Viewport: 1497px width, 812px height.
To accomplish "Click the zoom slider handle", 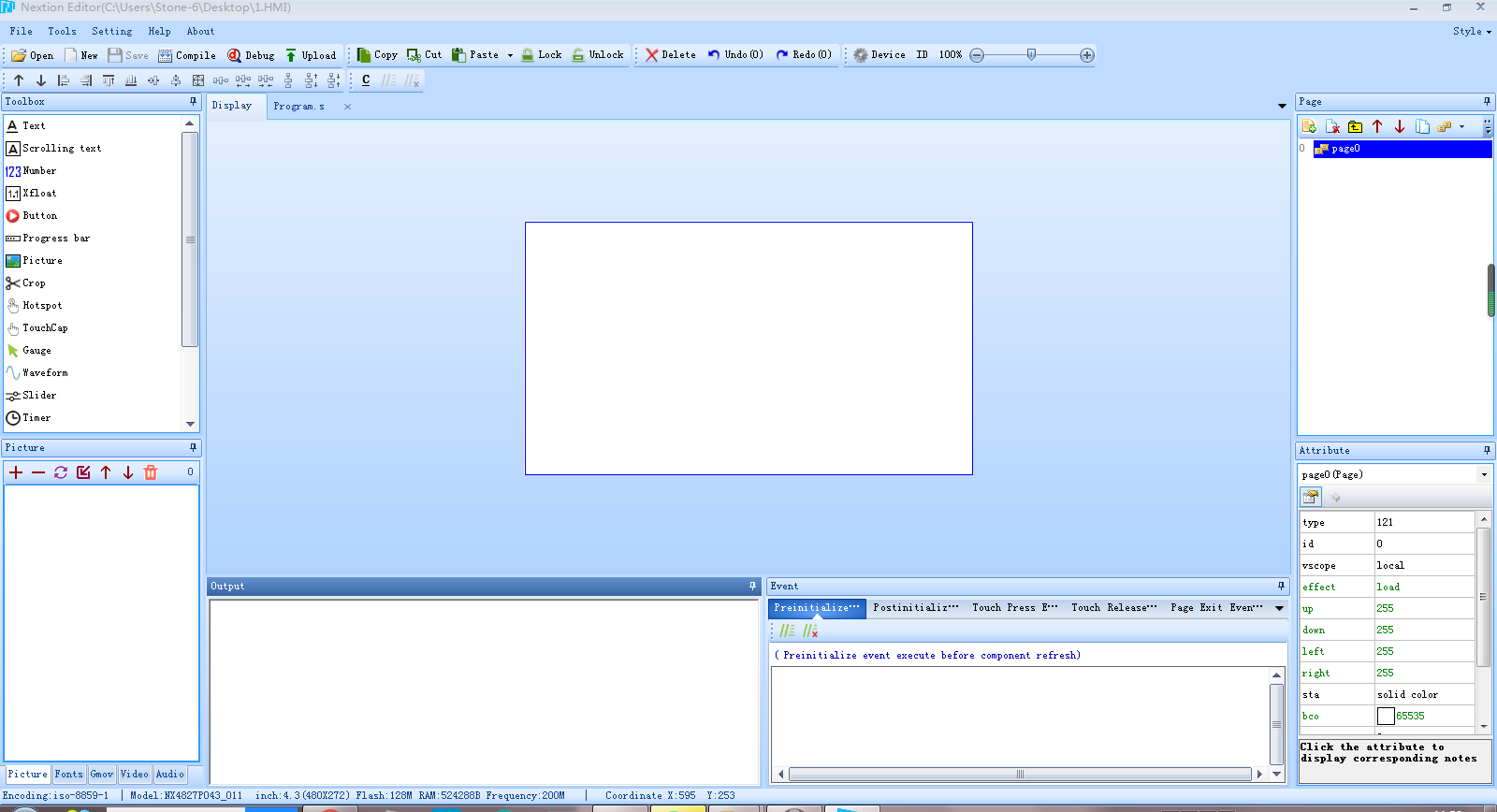I will coord(1031,55).
